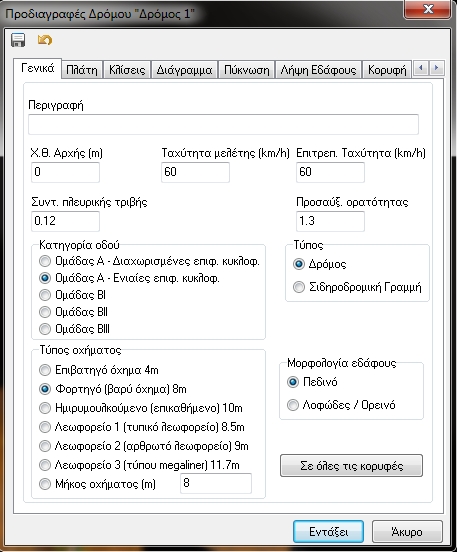Click the Άκυρο cancel button

(407, 532)
